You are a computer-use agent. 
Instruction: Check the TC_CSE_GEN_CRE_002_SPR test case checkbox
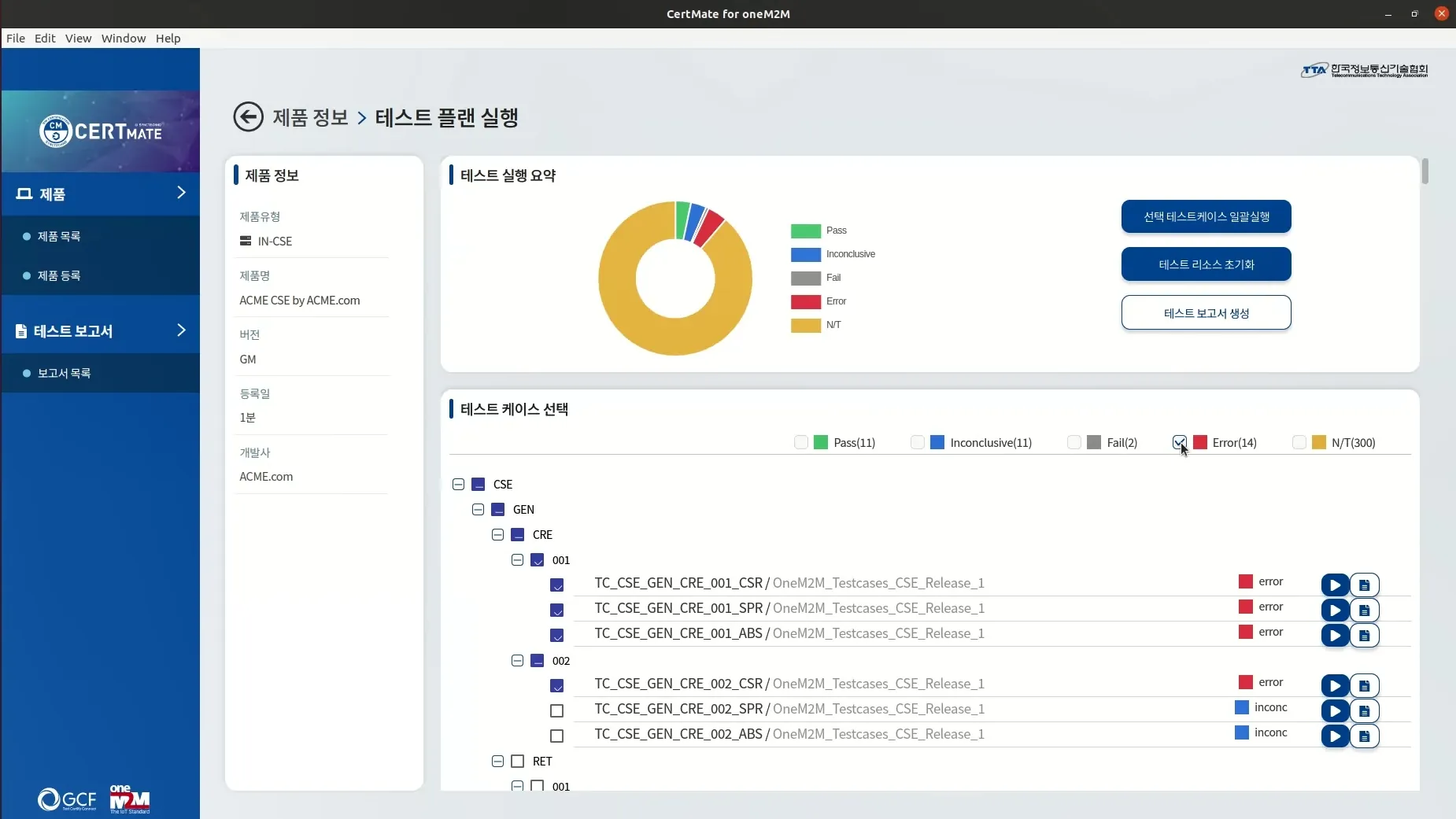point(556,711)
